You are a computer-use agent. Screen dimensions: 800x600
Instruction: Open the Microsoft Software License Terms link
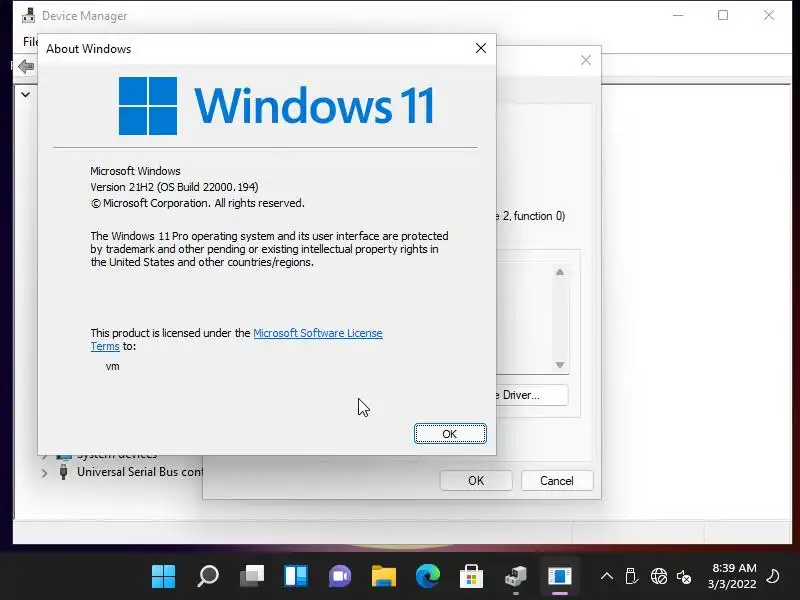317,333
